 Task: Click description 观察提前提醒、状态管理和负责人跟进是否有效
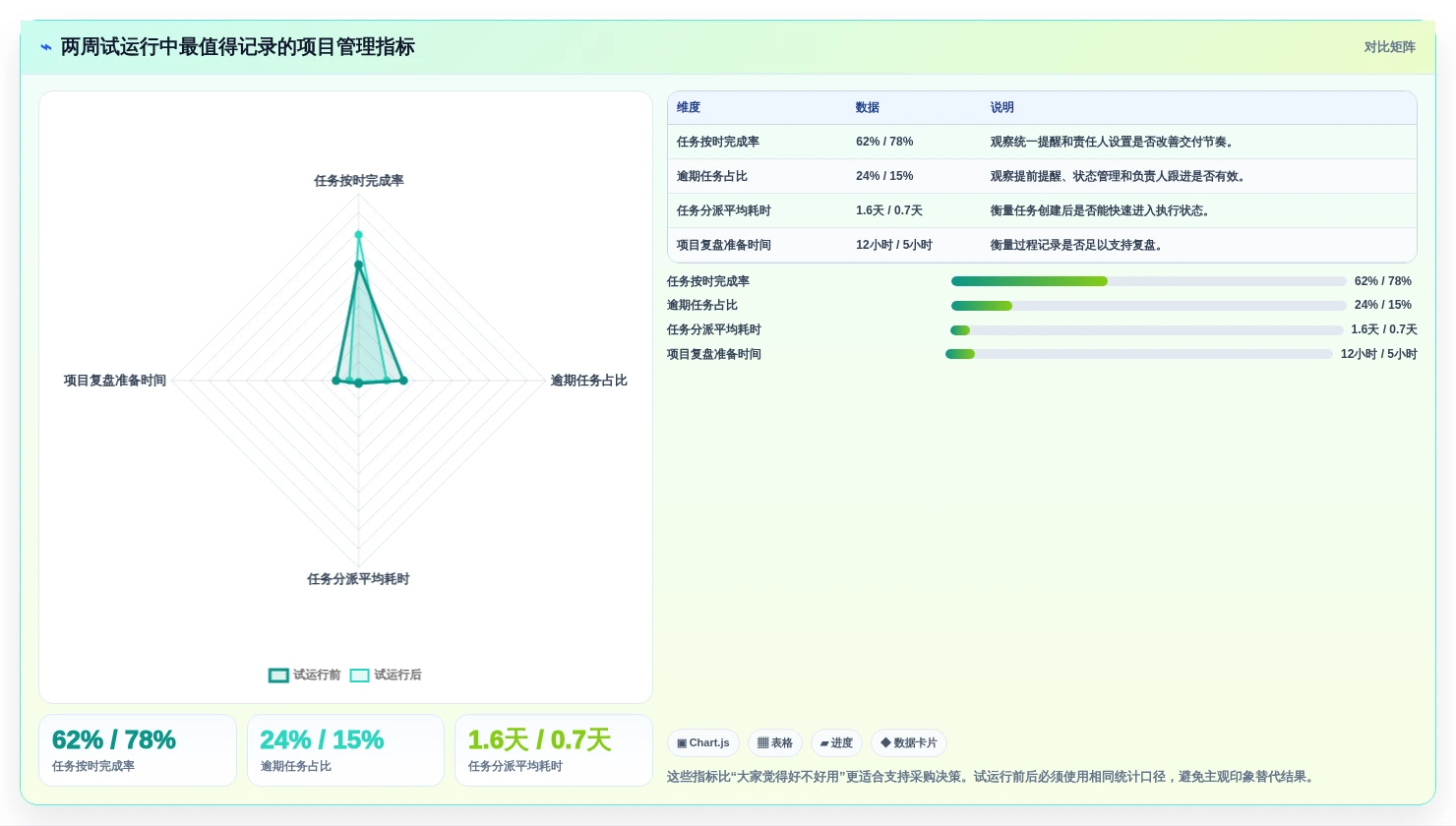[1120, 177]
